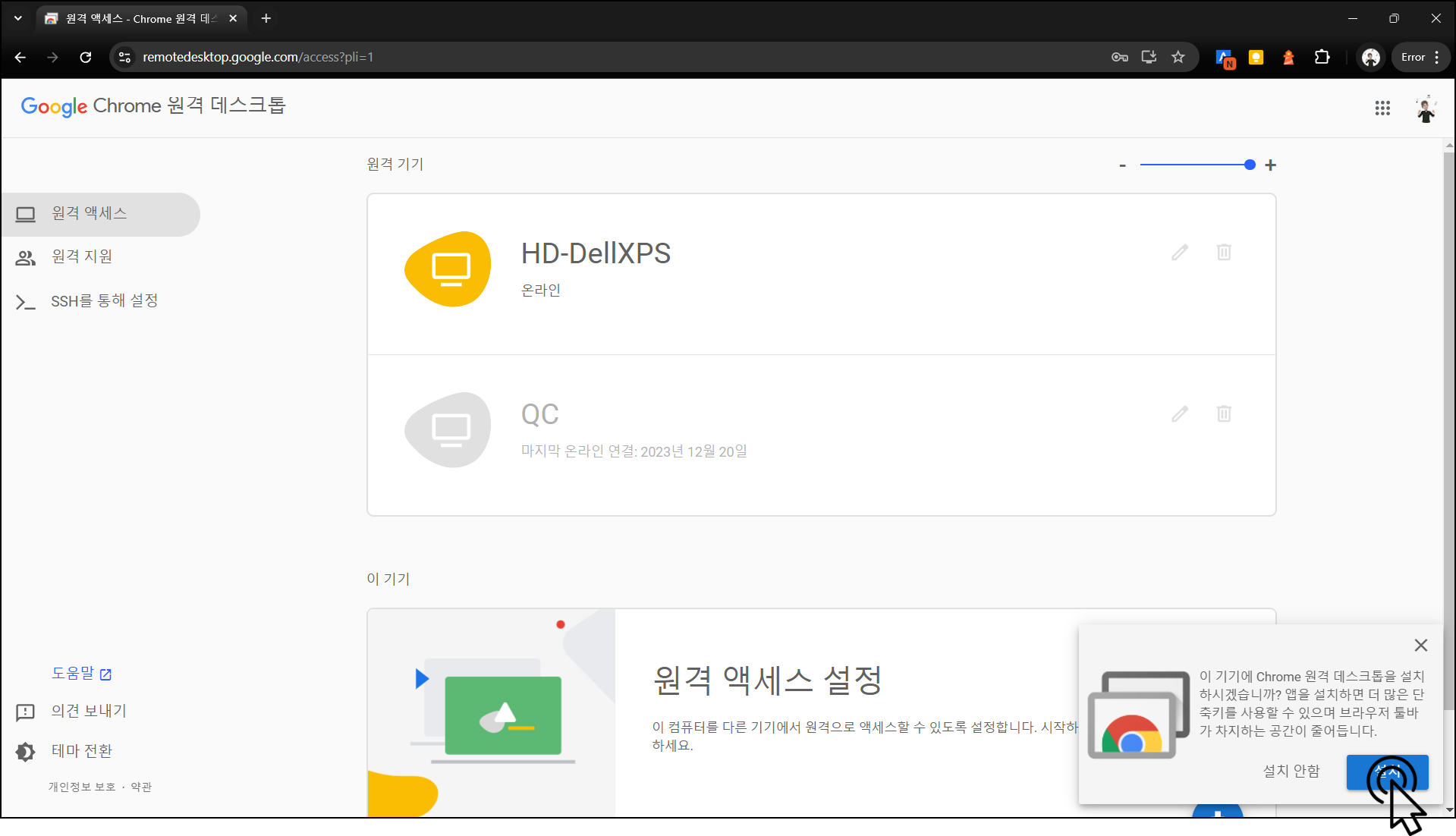Viewport: 1456px width, 836px height.
Task: Click the yellow note extension icon
Action: coord(1256,57)
